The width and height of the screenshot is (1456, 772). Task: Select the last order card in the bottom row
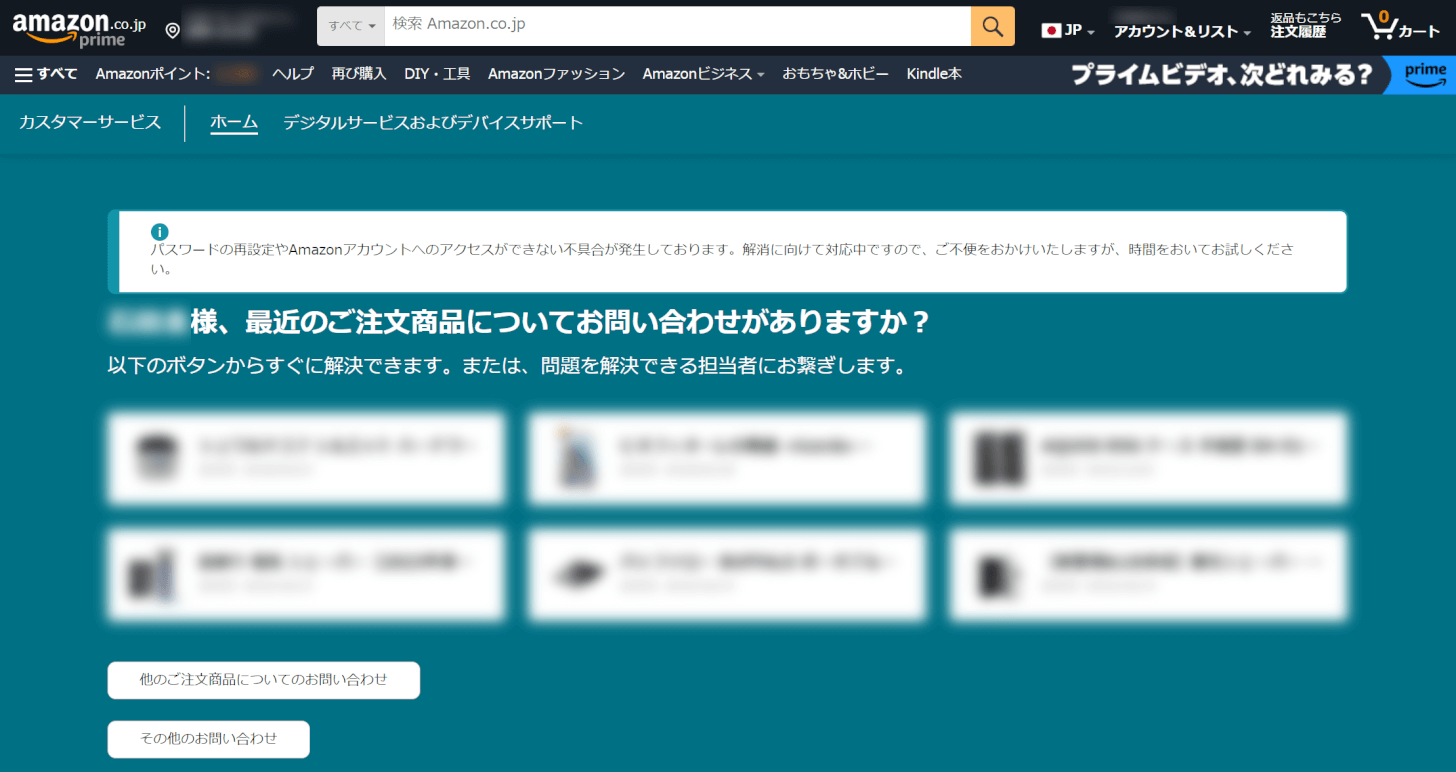tap(1148, 574)
